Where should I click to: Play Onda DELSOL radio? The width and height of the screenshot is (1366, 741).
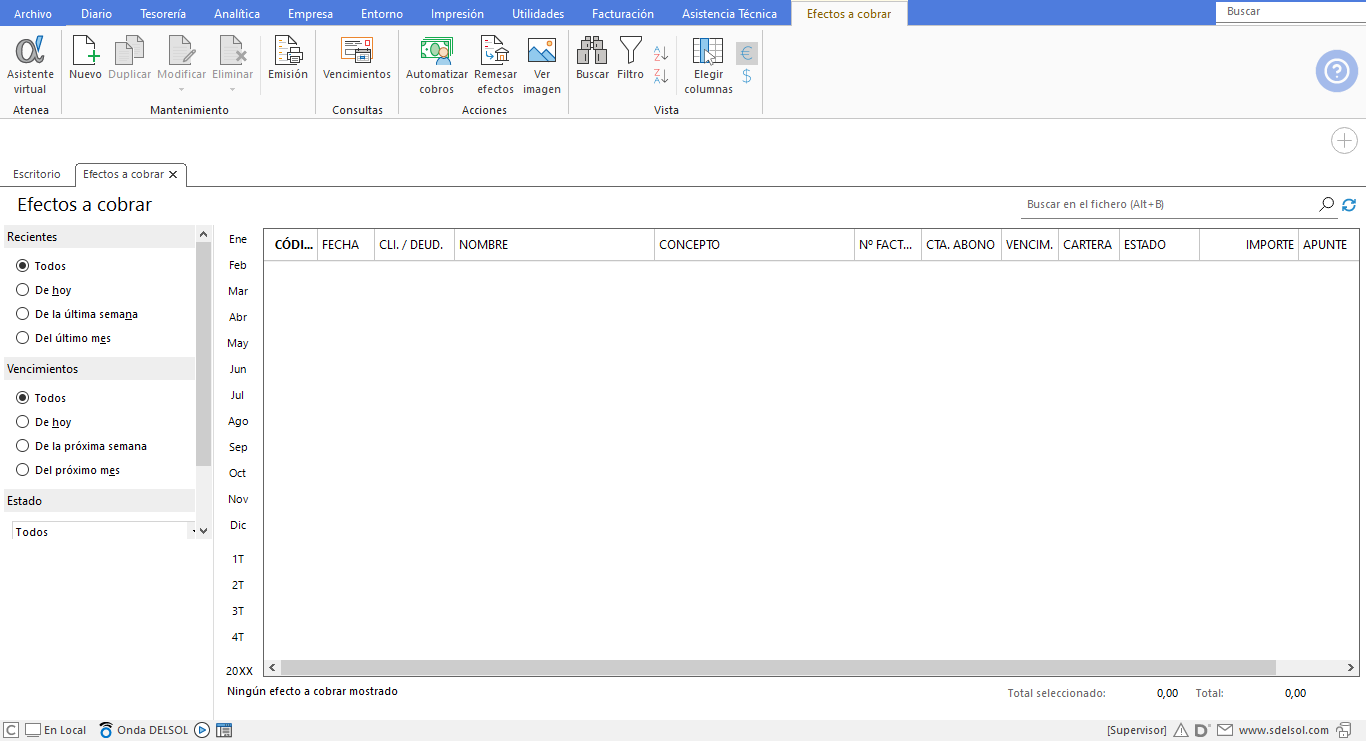pos(202,730)
